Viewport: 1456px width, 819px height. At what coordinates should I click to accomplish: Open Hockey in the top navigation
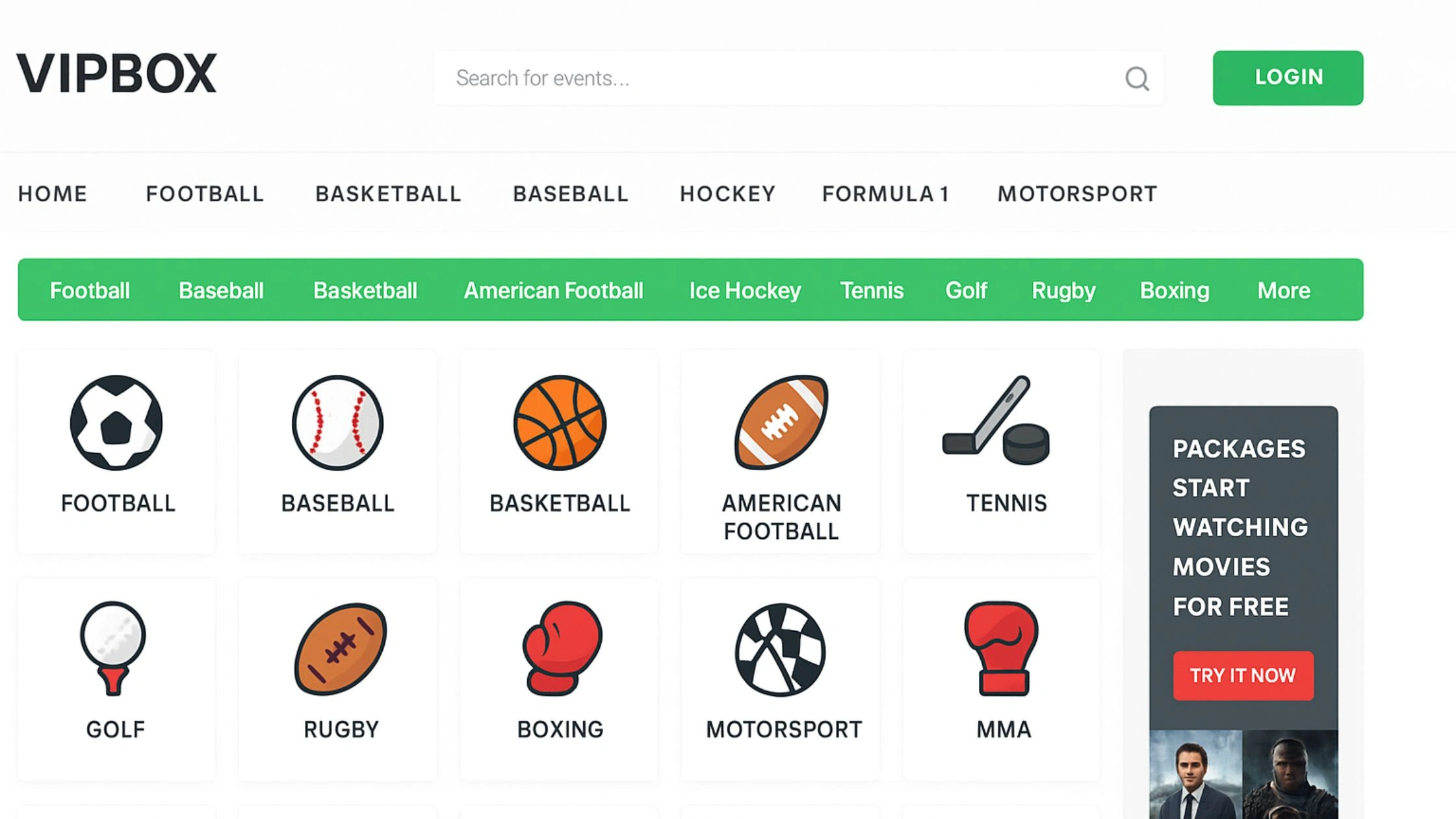[727, 194]
